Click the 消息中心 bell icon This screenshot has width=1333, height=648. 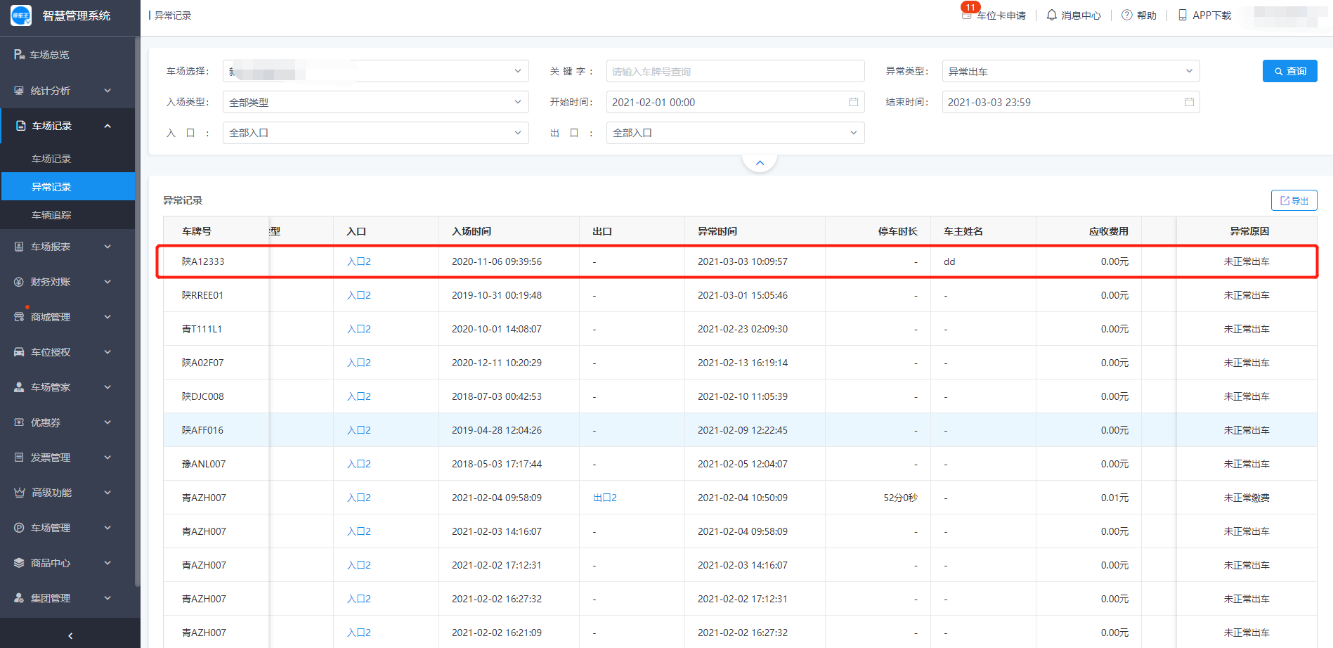1052,15
